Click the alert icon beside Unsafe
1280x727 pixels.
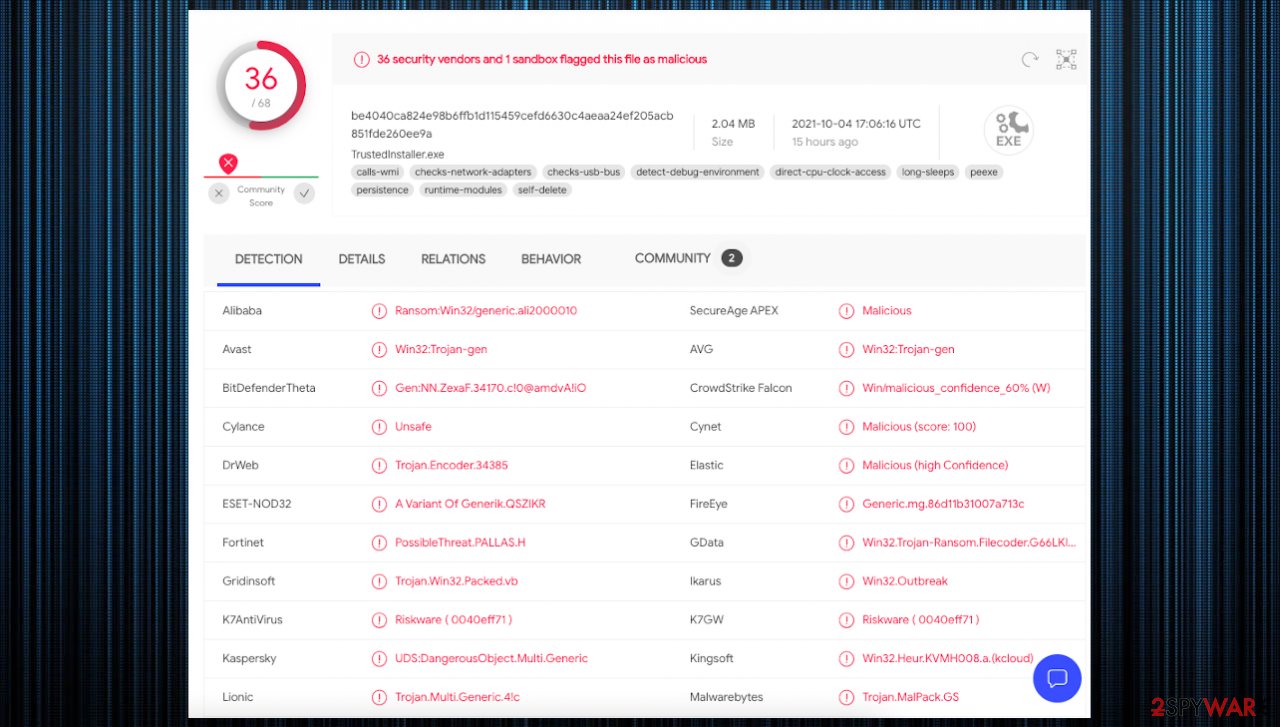(379, 427)
